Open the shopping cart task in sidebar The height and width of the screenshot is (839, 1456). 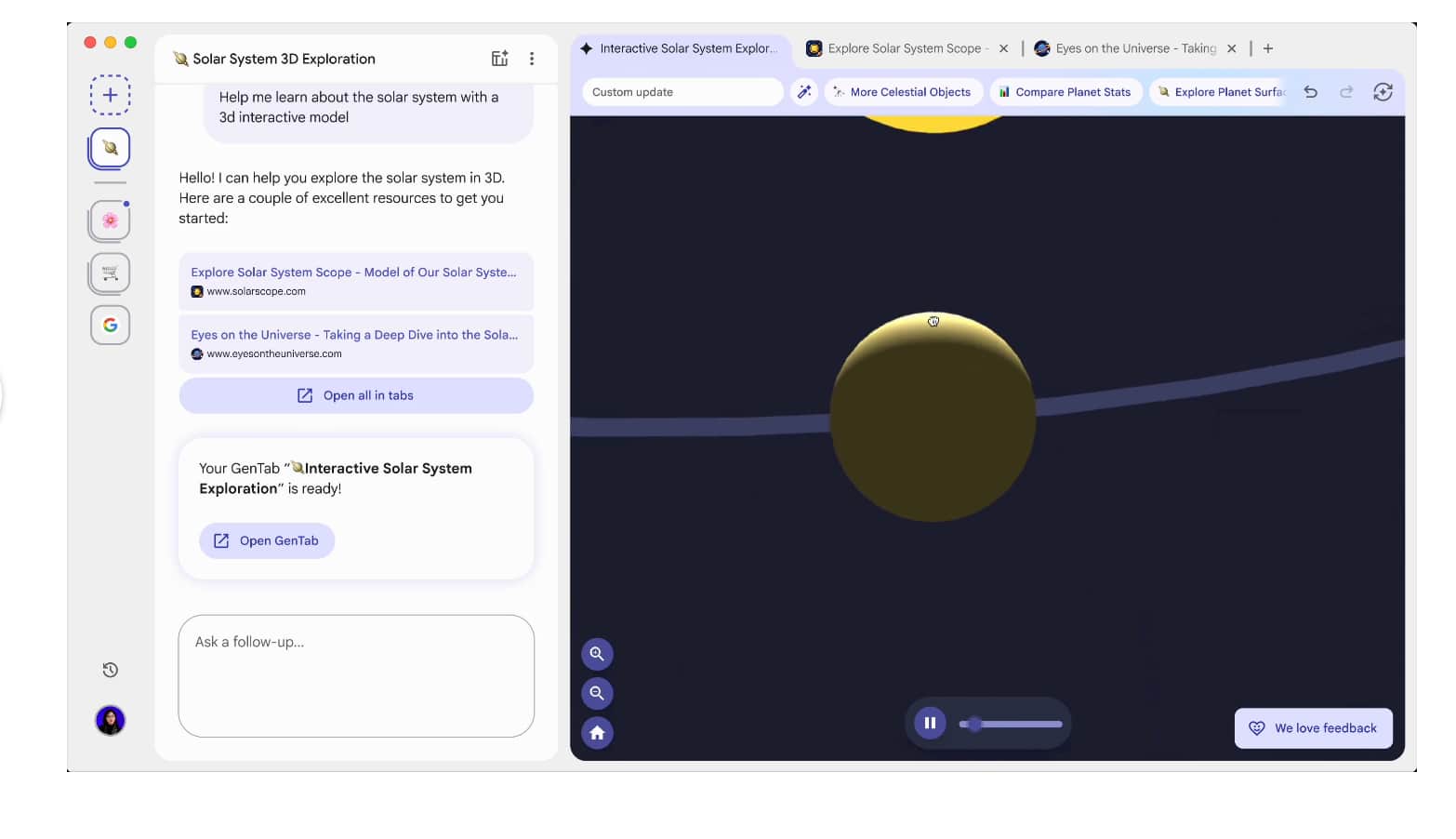coord(110,273)
